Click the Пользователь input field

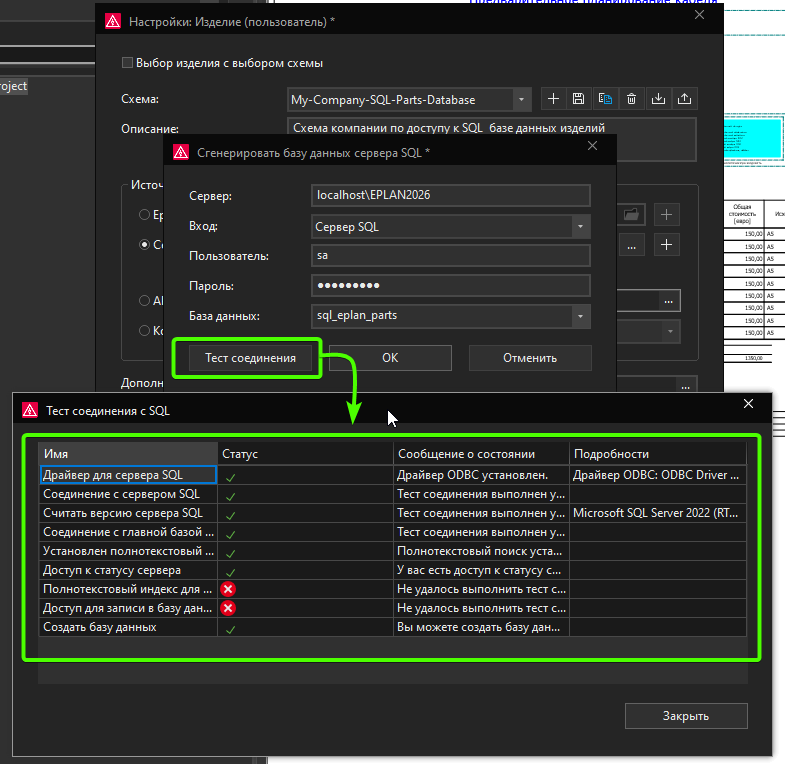pyautogui.click(x=451, y=255)
